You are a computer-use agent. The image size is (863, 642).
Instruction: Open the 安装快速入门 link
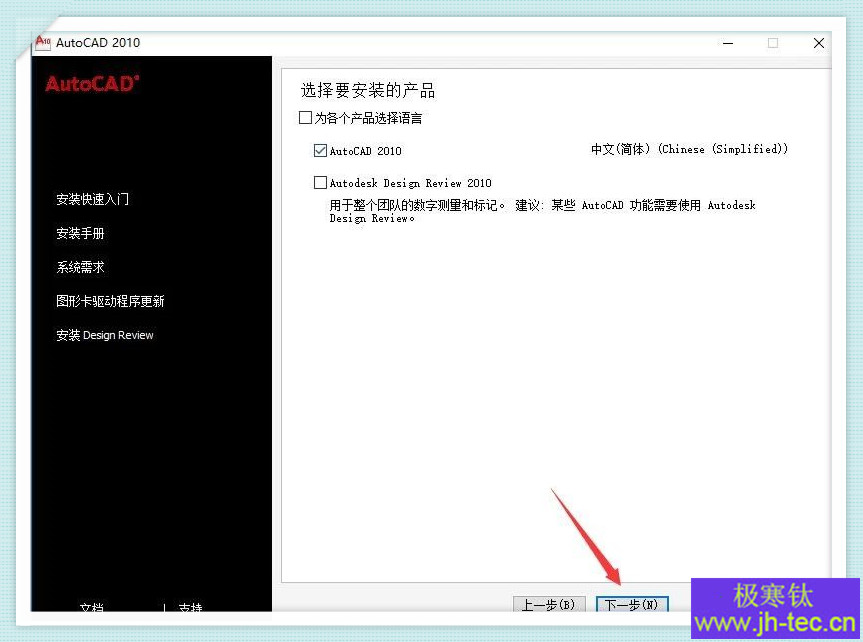[x=92, y=199]
